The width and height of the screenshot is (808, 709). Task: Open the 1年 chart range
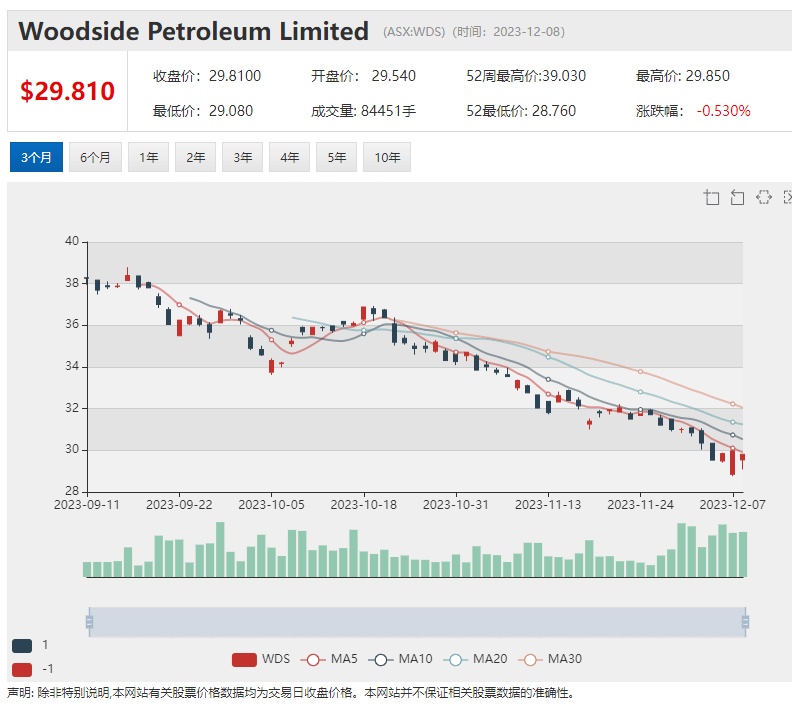(148, 157)
